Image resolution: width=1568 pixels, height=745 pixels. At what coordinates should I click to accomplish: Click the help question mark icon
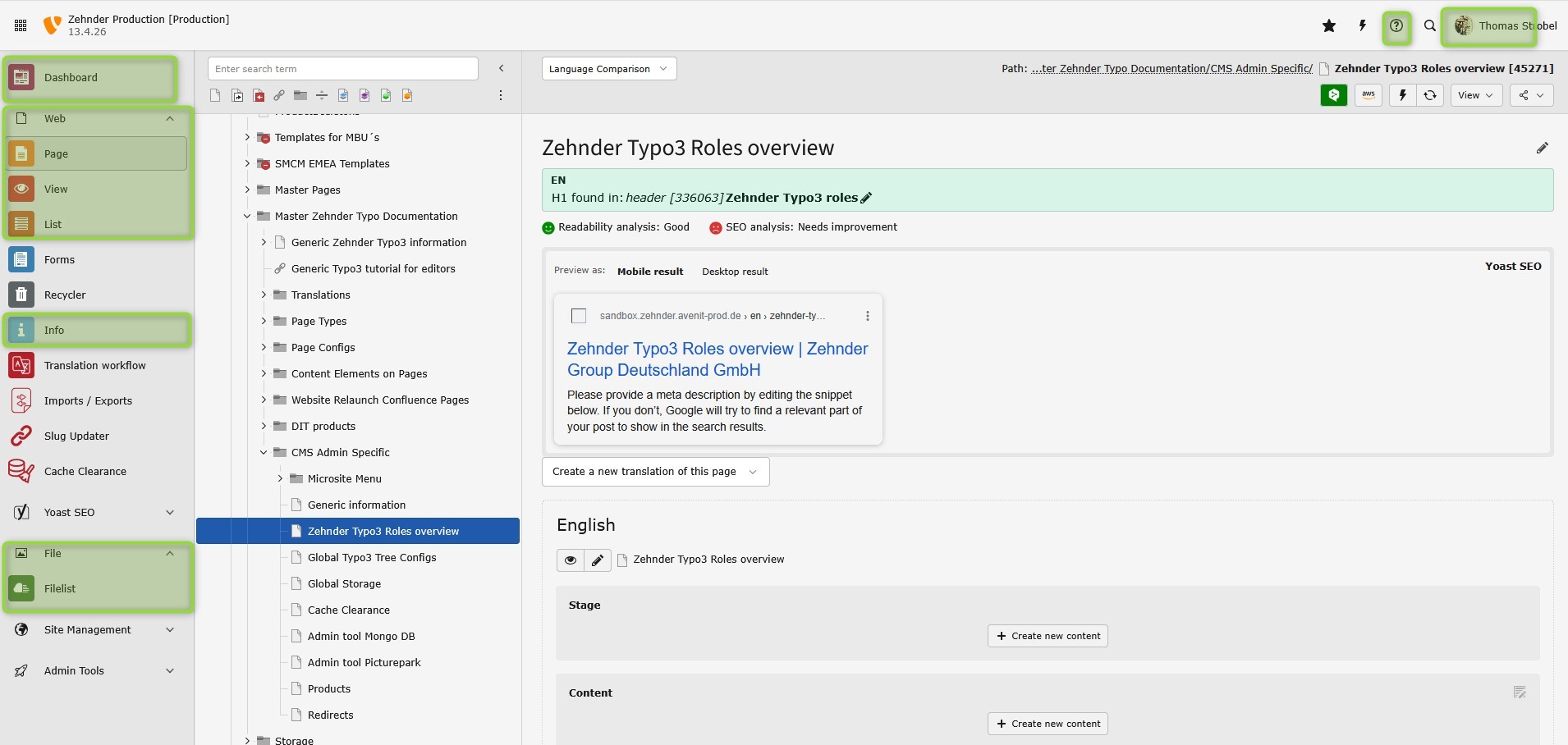coord(1396,26)
